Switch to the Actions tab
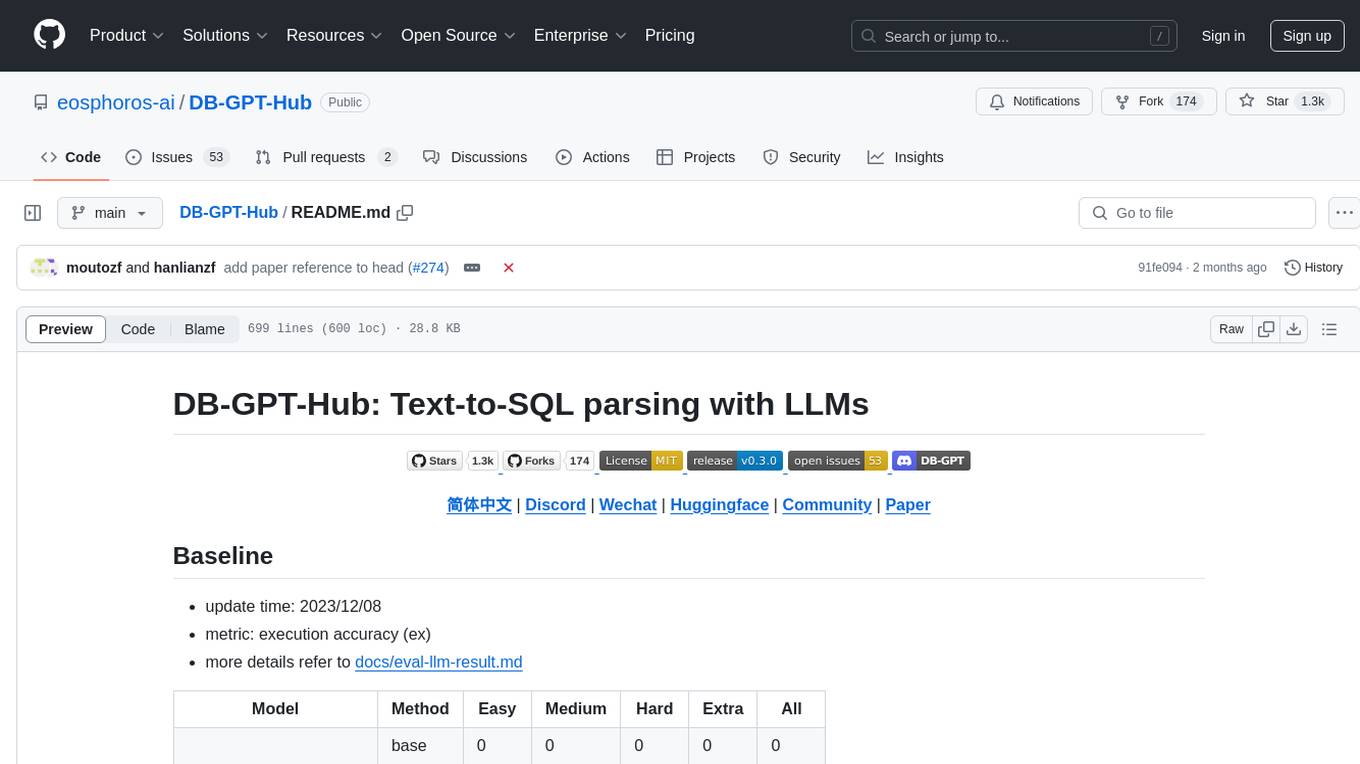The width and height of the screenshot is (1360, 764). pyautogui.click(x=592, y=157)
